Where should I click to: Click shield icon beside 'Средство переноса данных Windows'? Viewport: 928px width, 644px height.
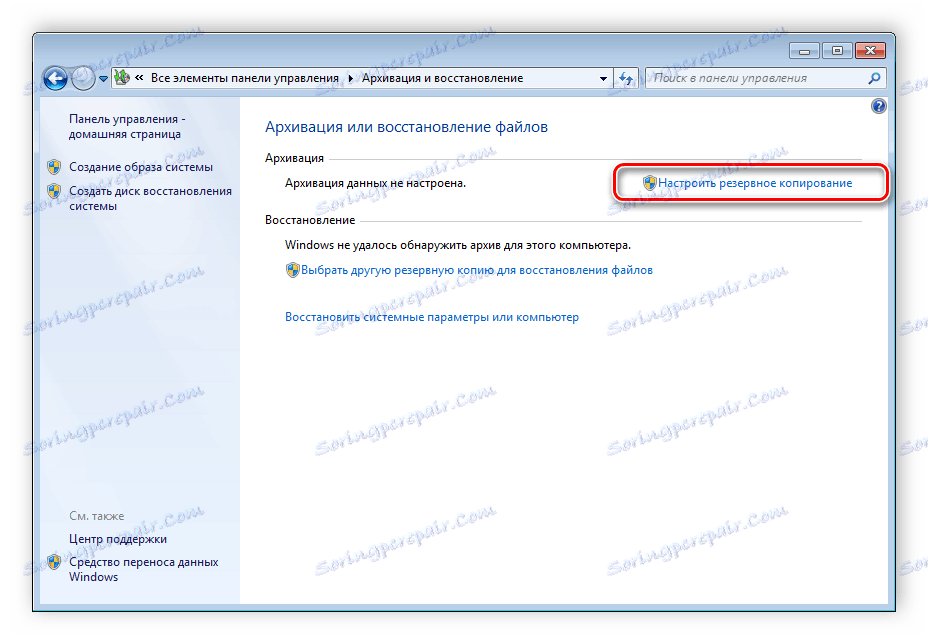(54, 562)
